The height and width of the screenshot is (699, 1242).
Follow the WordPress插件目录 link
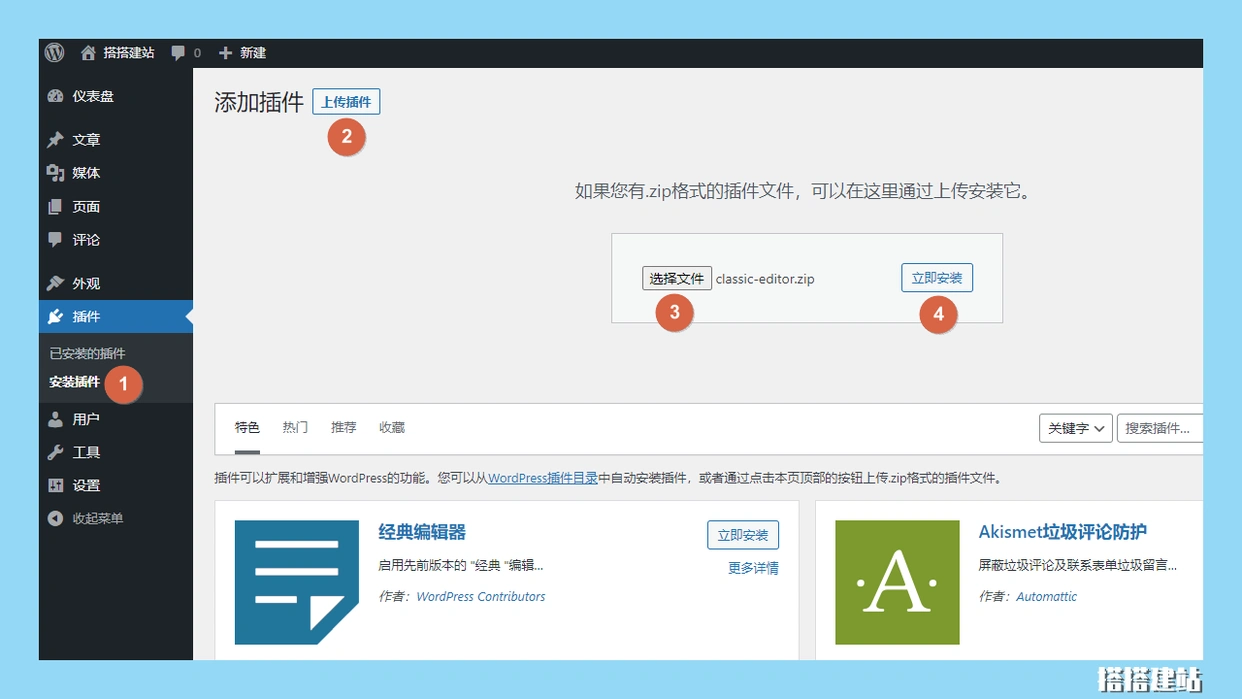pos(542,478)
